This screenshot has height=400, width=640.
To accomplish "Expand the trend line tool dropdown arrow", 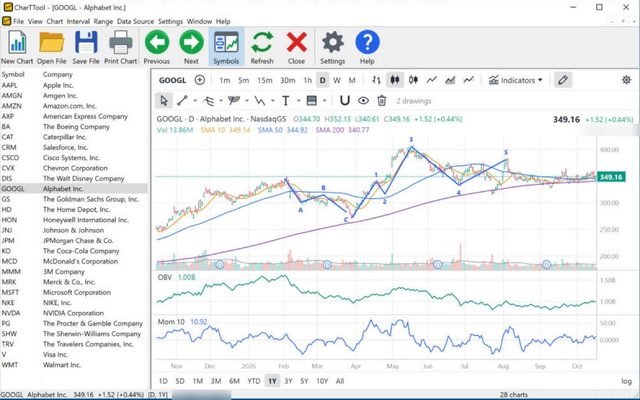I will (x=195, y=101).
